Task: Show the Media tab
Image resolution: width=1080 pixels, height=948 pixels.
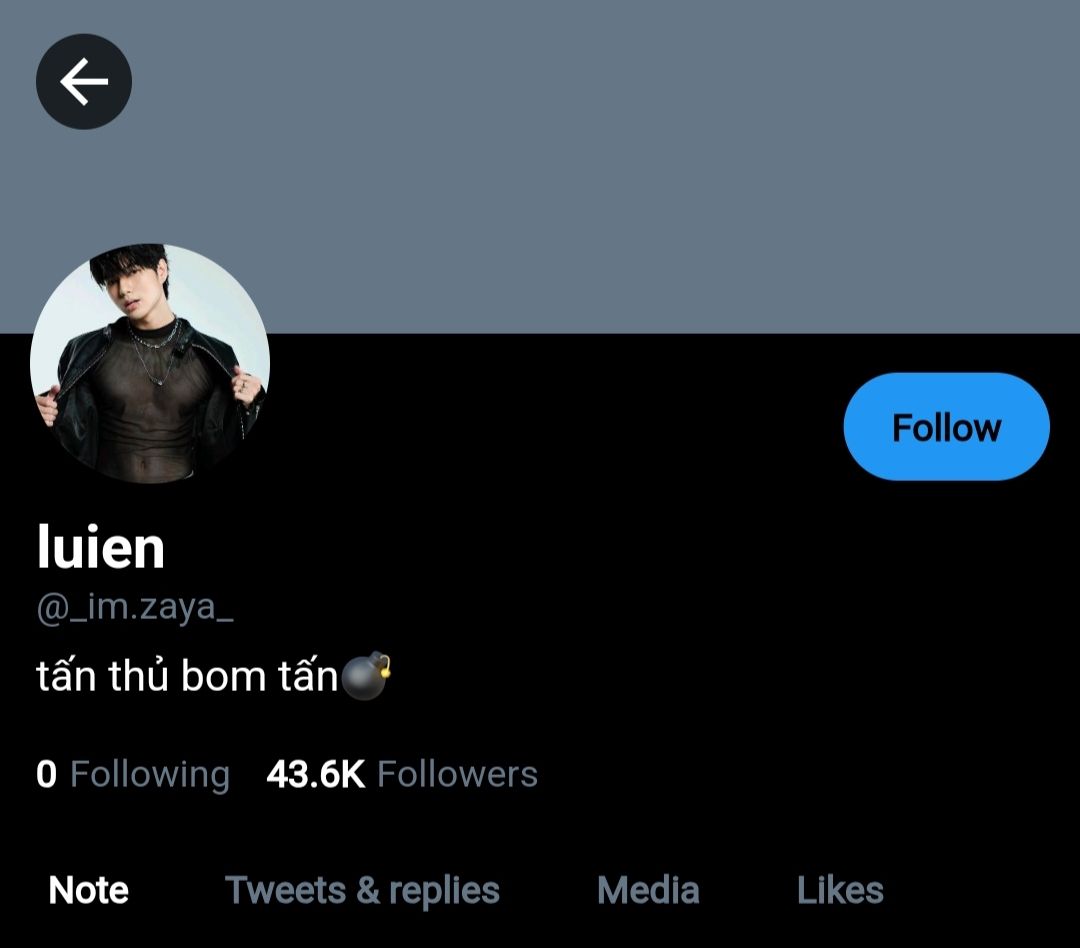Action: 648,890
